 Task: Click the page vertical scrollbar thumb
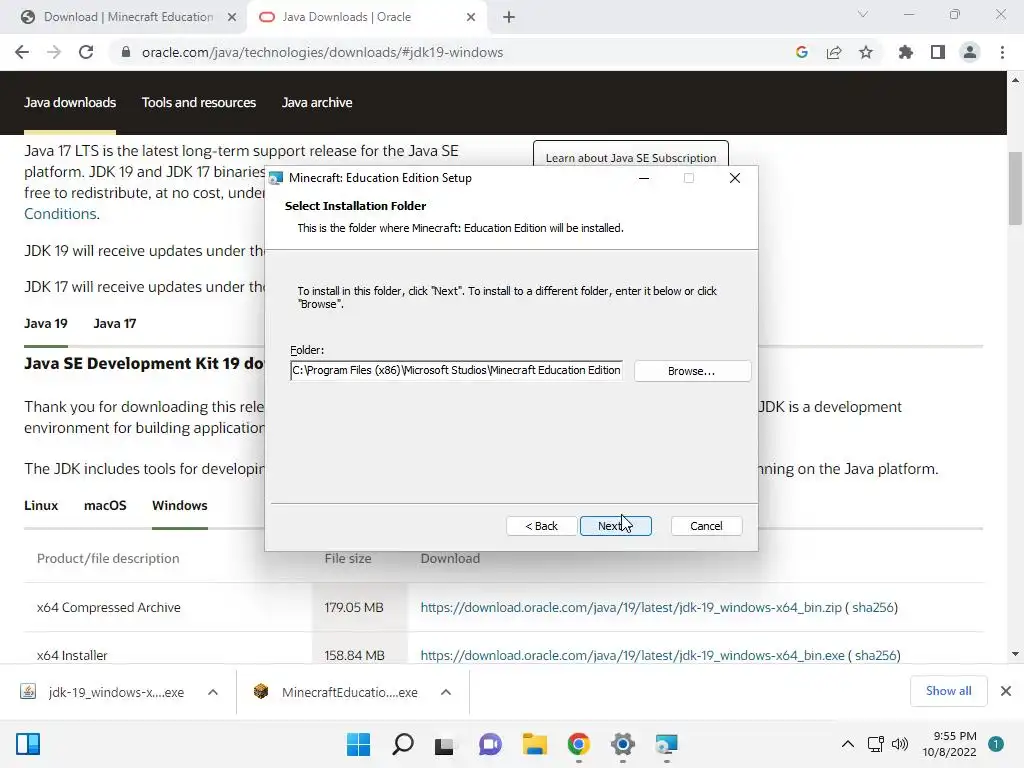click(x=1015, y=188)
